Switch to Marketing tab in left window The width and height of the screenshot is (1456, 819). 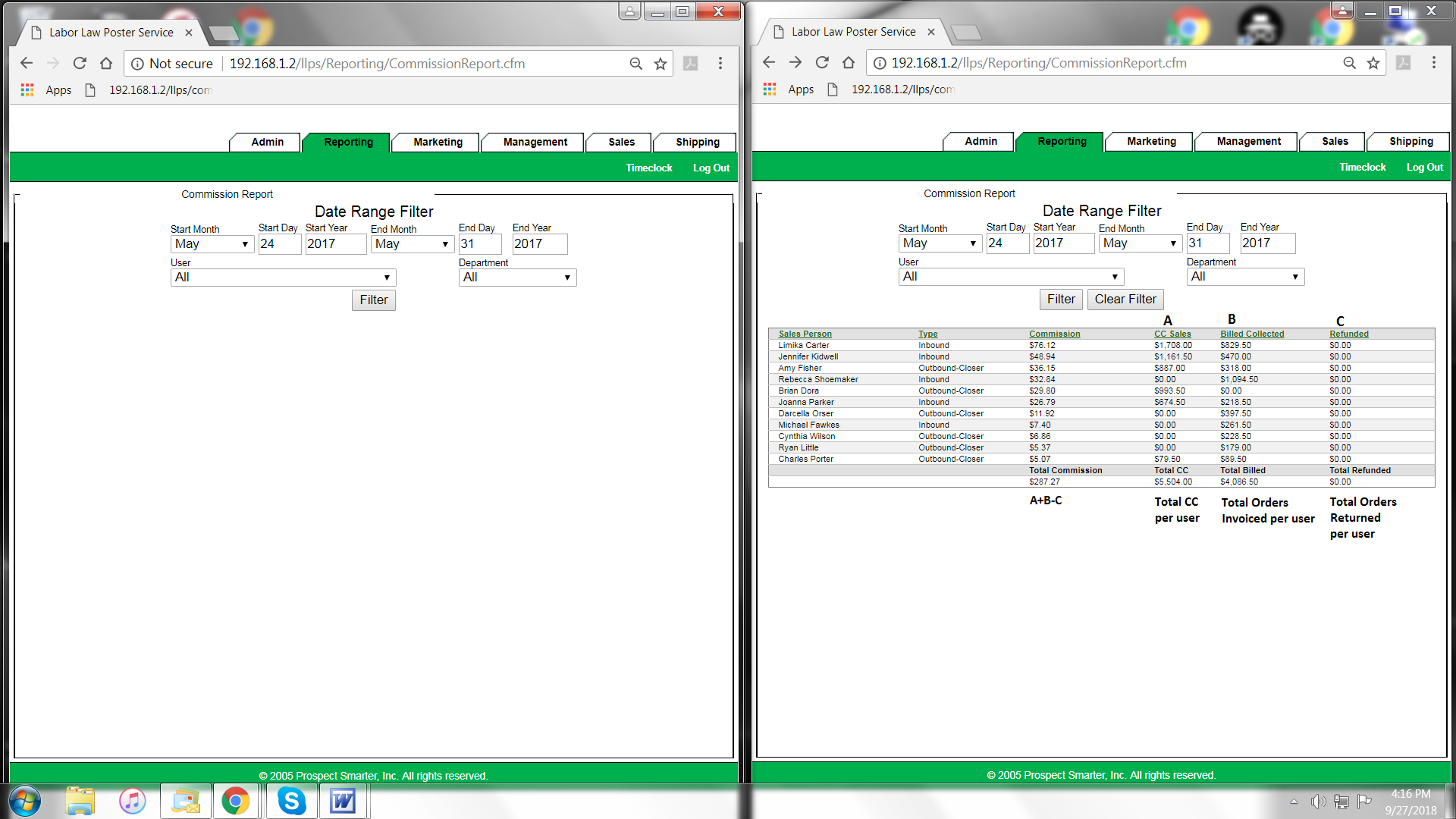pos(438,143)
